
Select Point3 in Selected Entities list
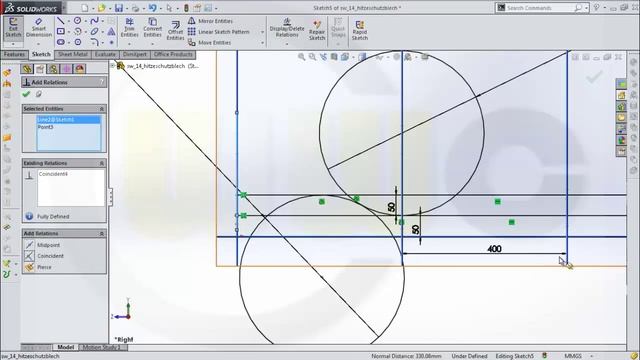coord(68,127)
